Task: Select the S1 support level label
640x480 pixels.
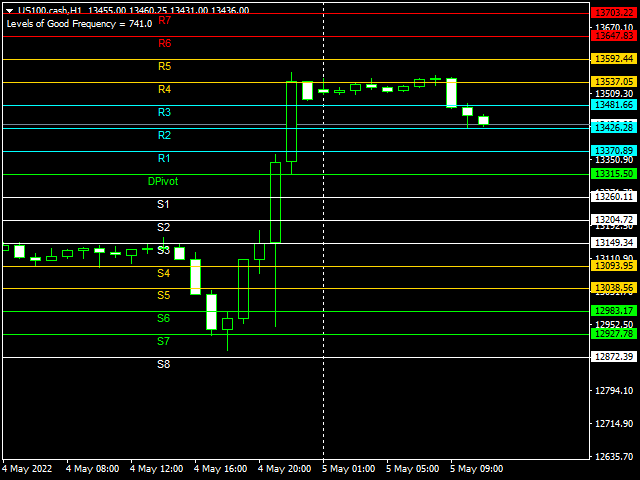Action: click(x=163, y=204)
